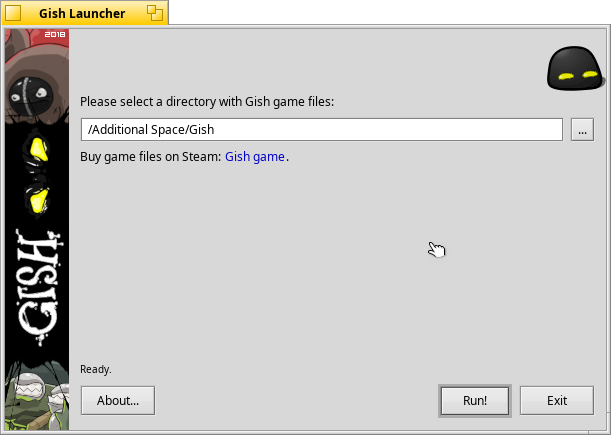Viewport: 611px width, 435px height.
Task: Click the 'Ready.' status text
Action: (96, 369)
